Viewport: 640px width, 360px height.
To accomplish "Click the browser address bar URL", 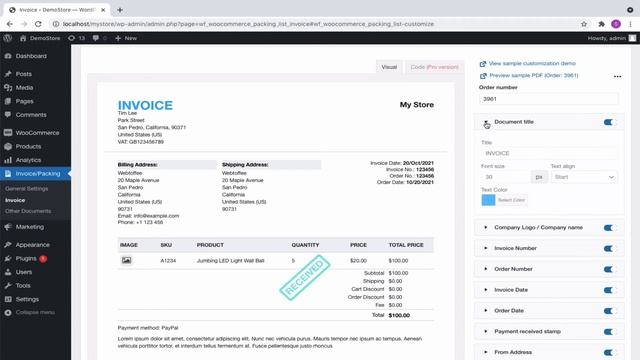I will (248, 24).
